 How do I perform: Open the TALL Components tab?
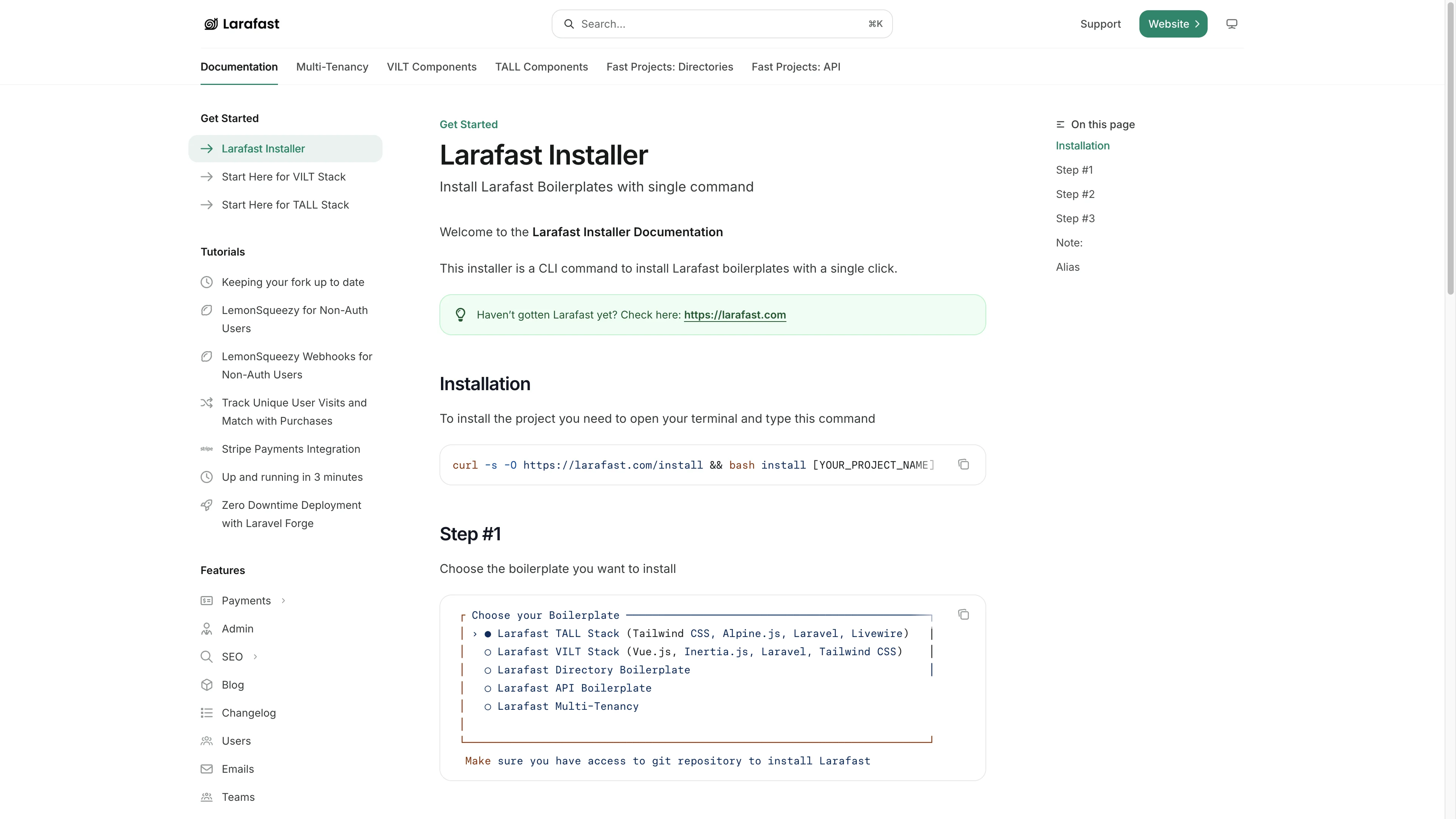541,67
